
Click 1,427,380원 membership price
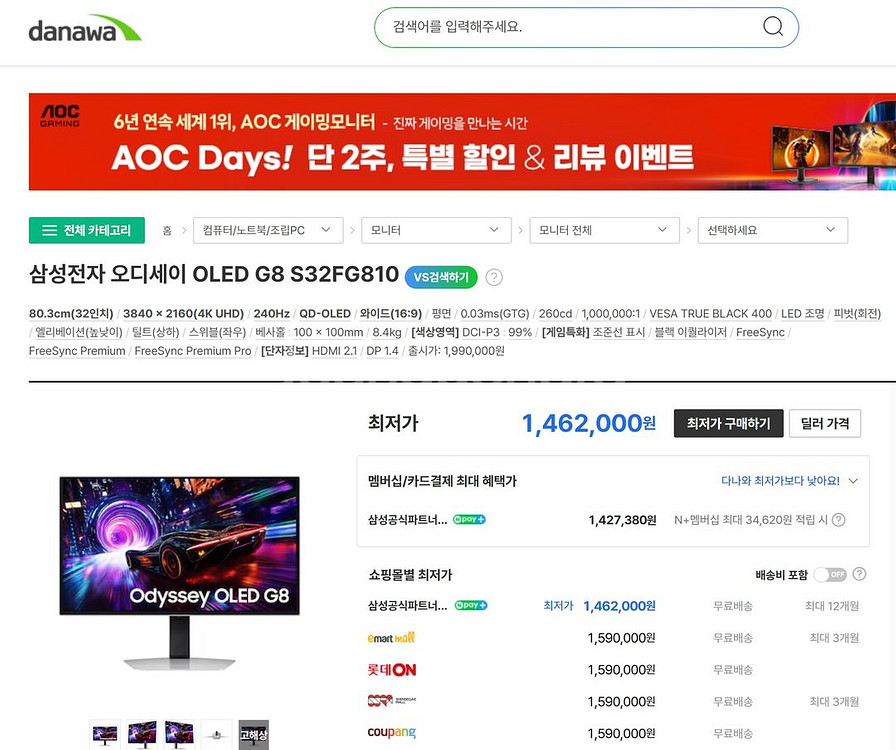(x=622, y=520)
